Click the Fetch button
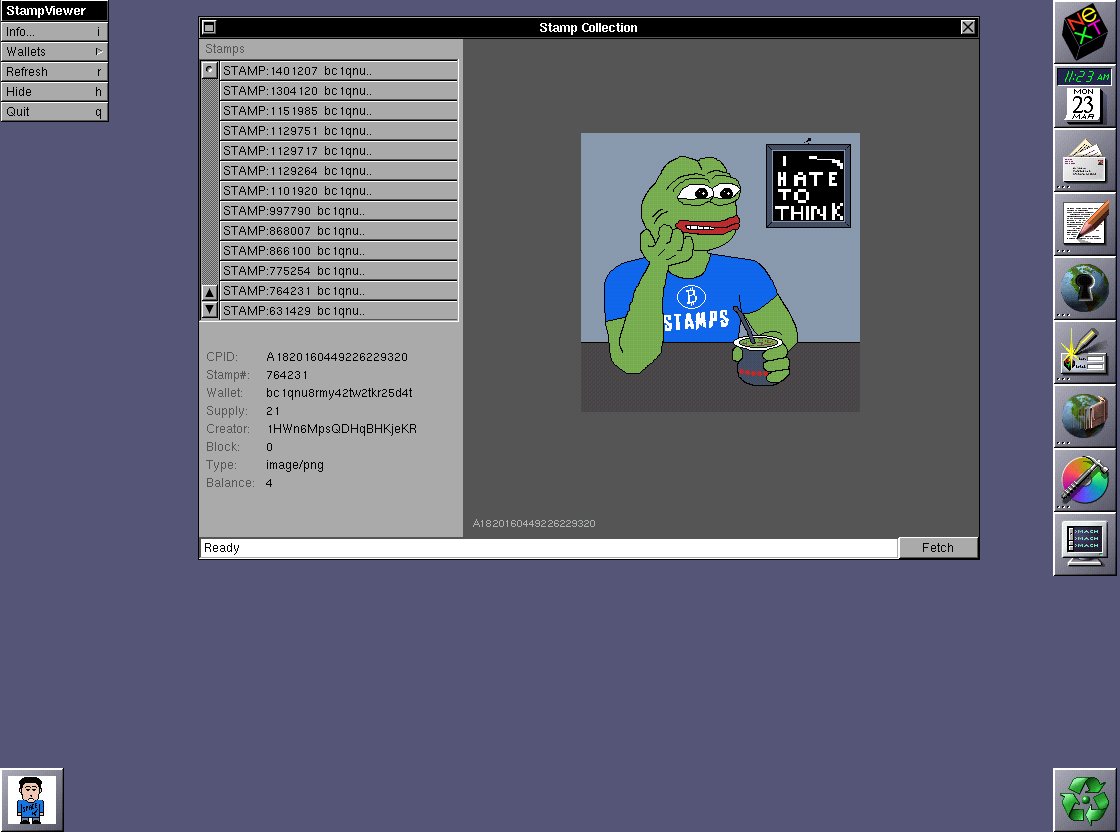 [937, 548]
